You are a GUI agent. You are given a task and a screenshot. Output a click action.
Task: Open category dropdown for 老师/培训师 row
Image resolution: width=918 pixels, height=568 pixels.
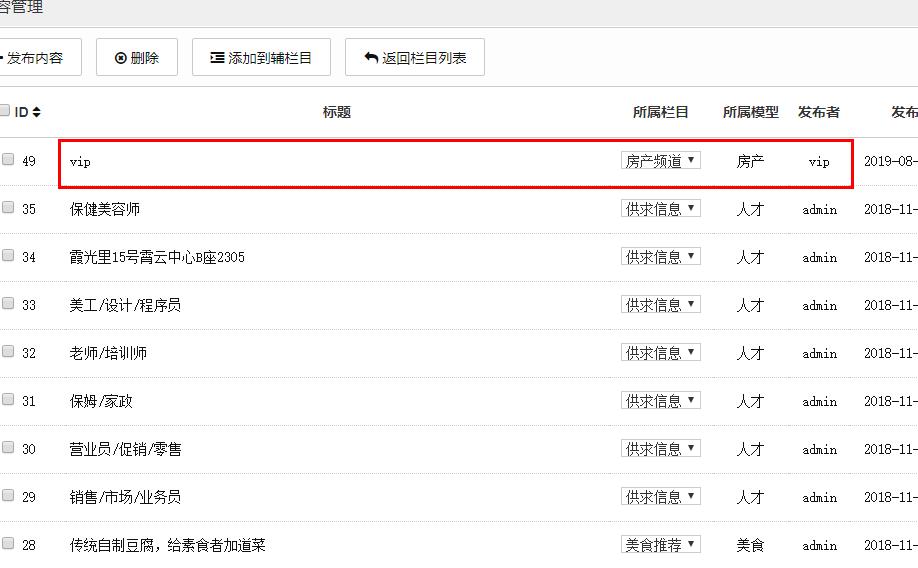pyautogui.click(x=660, y=353)
